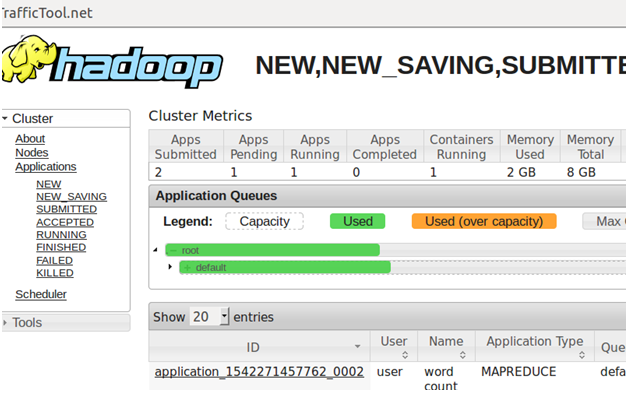Filter applications by SUBMITTED state
This screenshot has height=394, width=628.
click(x=66, y=209)
